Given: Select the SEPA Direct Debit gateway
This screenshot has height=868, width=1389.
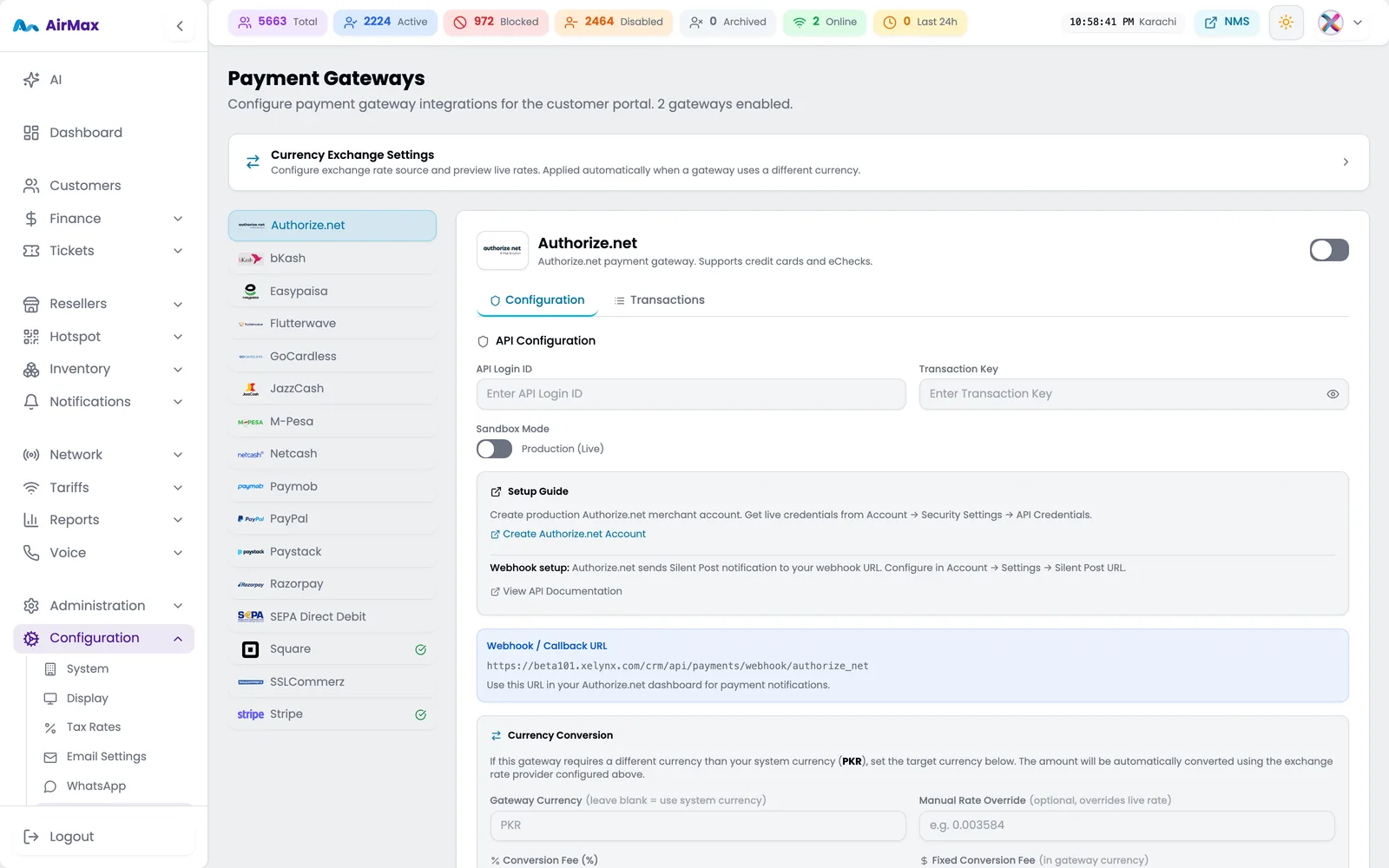Looking at the screenshot, I should [x=332, y=617].
